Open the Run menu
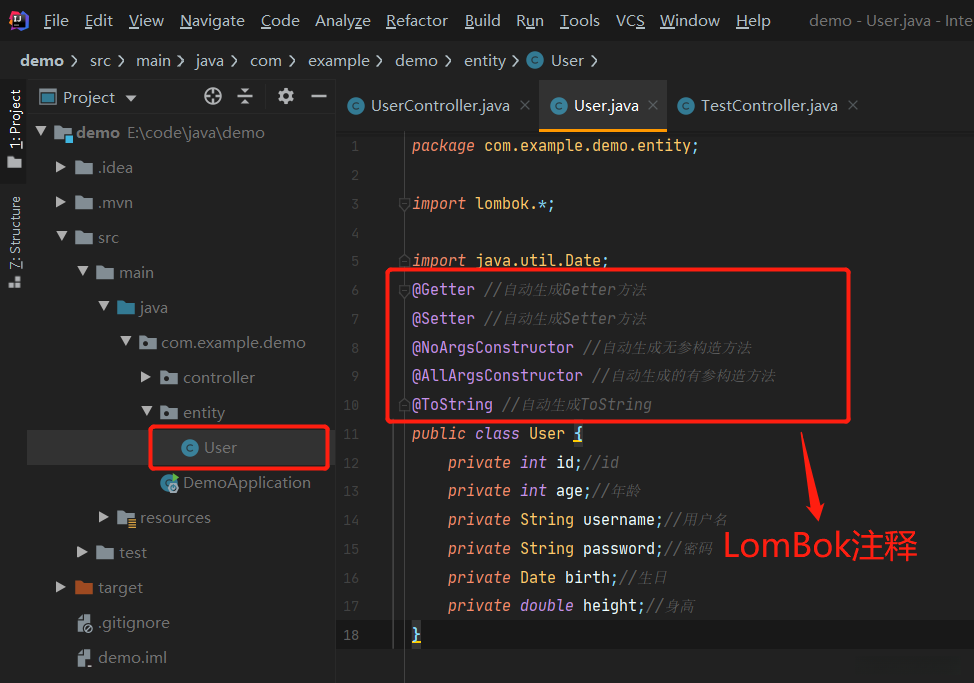This screenshot has width=974, height=683. click(x=530, y=20)
